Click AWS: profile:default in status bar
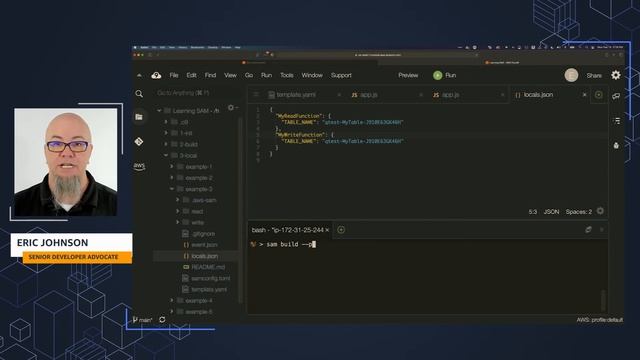This screenshot has width=640, height=360. (x=600, y=320)
